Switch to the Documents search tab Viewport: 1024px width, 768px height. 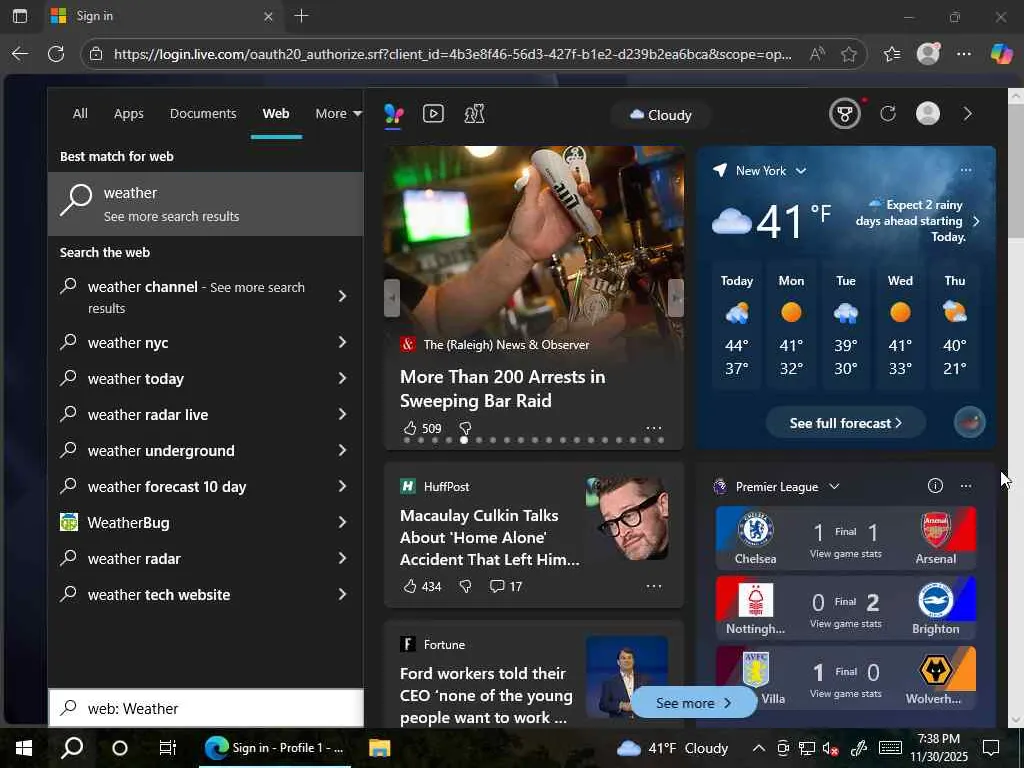(203, 114)
